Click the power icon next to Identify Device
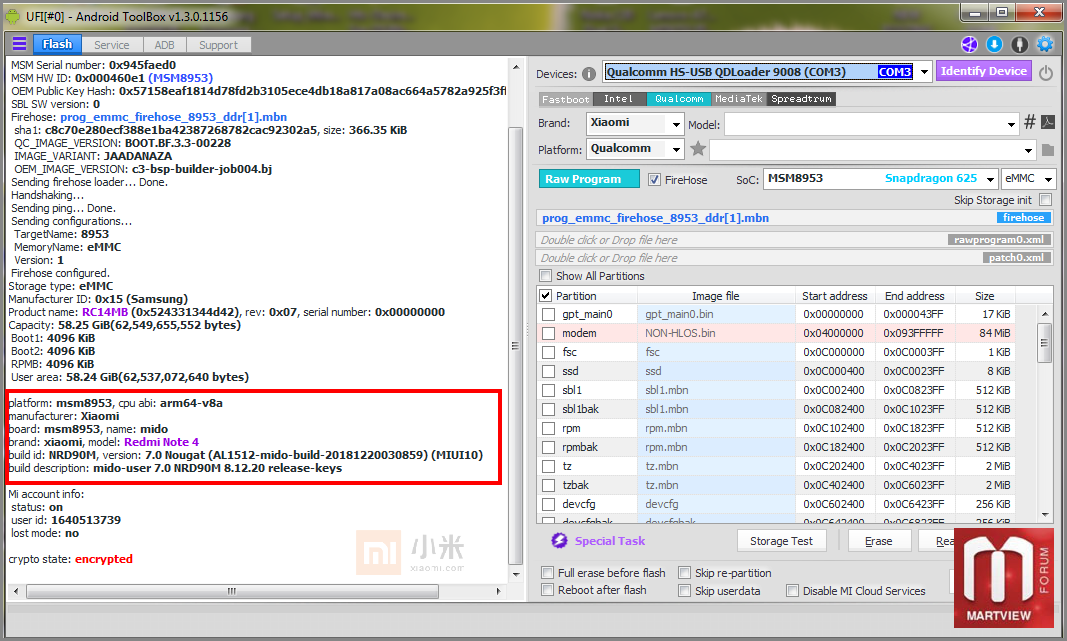This screenshot has height=641, width=1067. pos(1046,73)
